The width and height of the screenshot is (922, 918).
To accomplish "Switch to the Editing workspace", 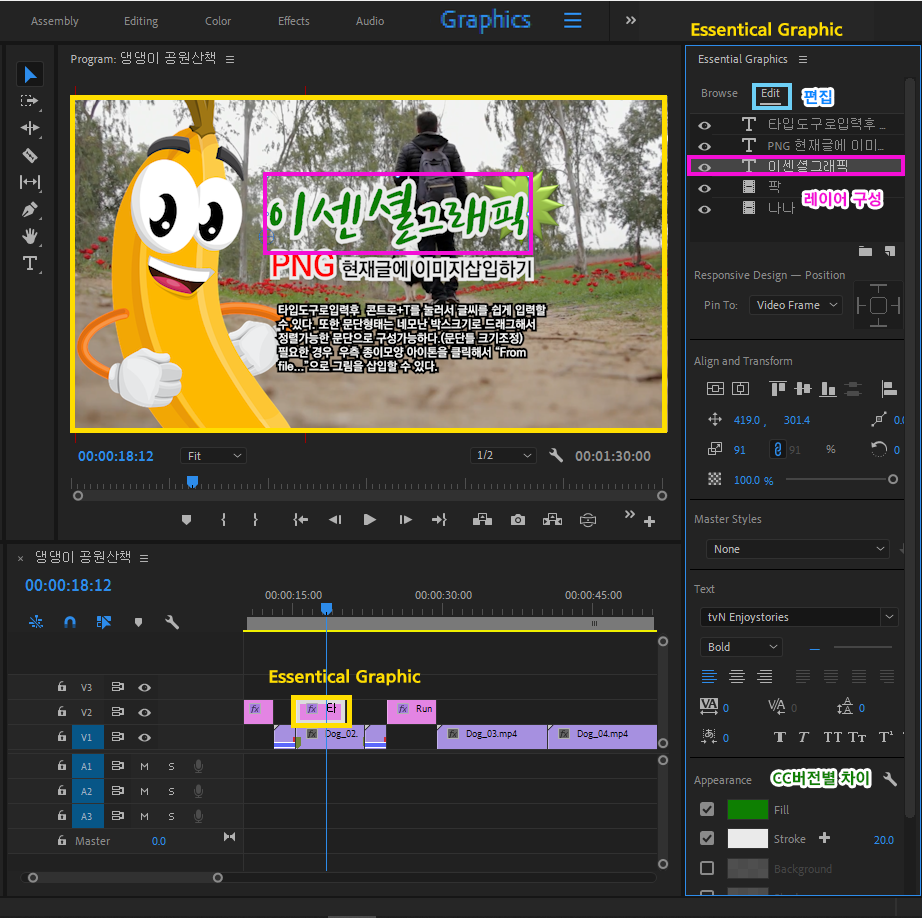I will click(x=141, y=21).
